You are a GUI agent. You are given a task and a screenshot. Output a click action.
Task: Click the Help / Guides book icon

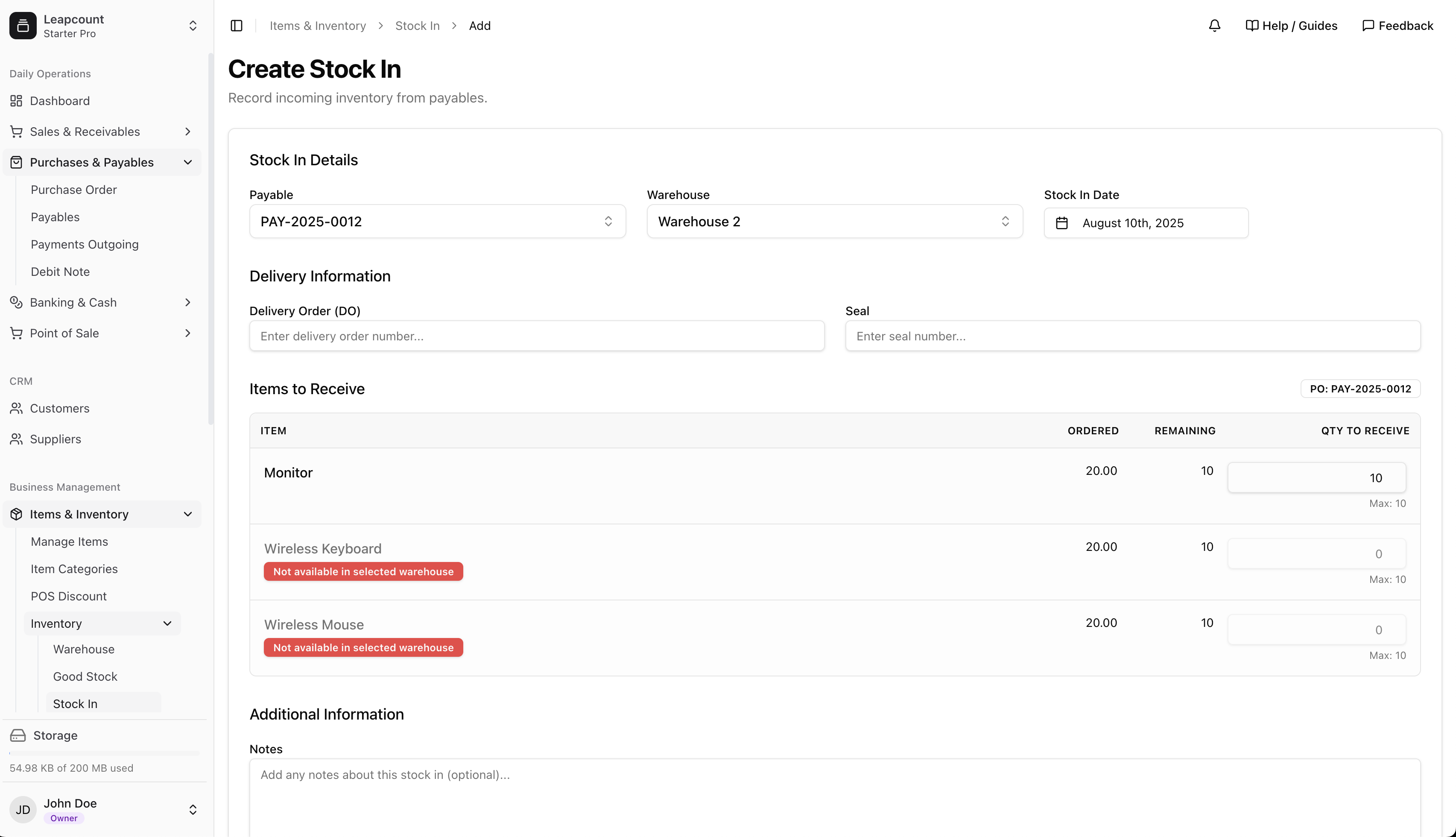click(x=1252, y=26)
